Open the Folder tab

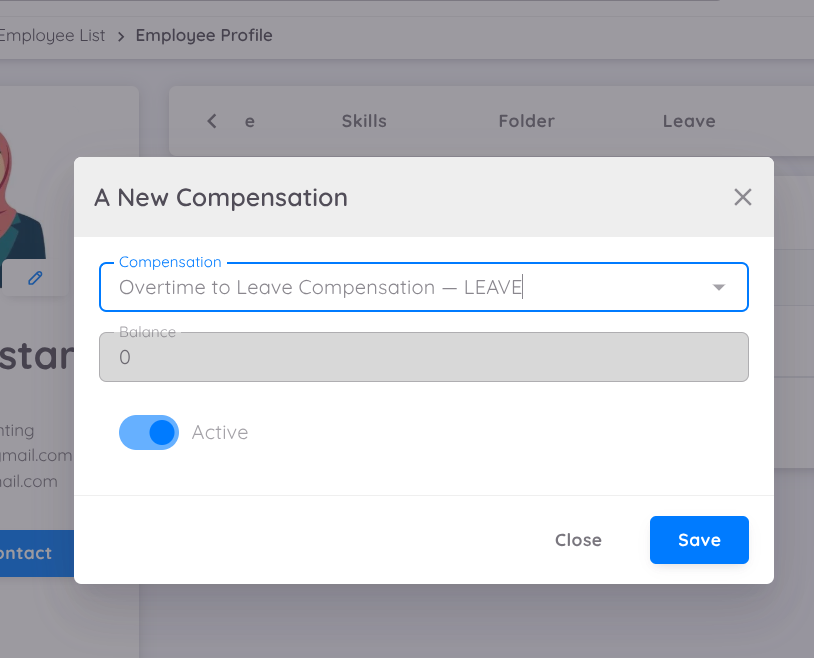coord(526,120)
